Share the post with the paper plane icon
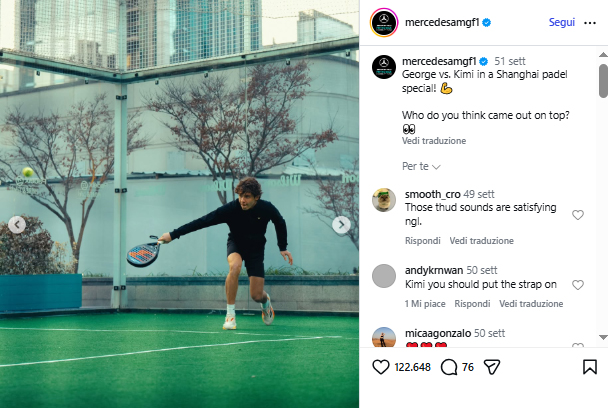The width and height of the screenshot is (612, 408). [x=491, y=367]
